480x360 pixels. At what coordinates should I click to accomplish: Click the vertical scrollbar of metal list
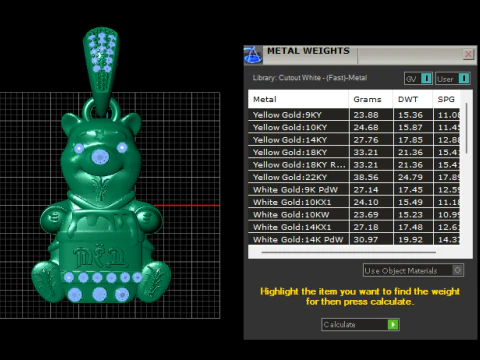click(x=466, y=128)
